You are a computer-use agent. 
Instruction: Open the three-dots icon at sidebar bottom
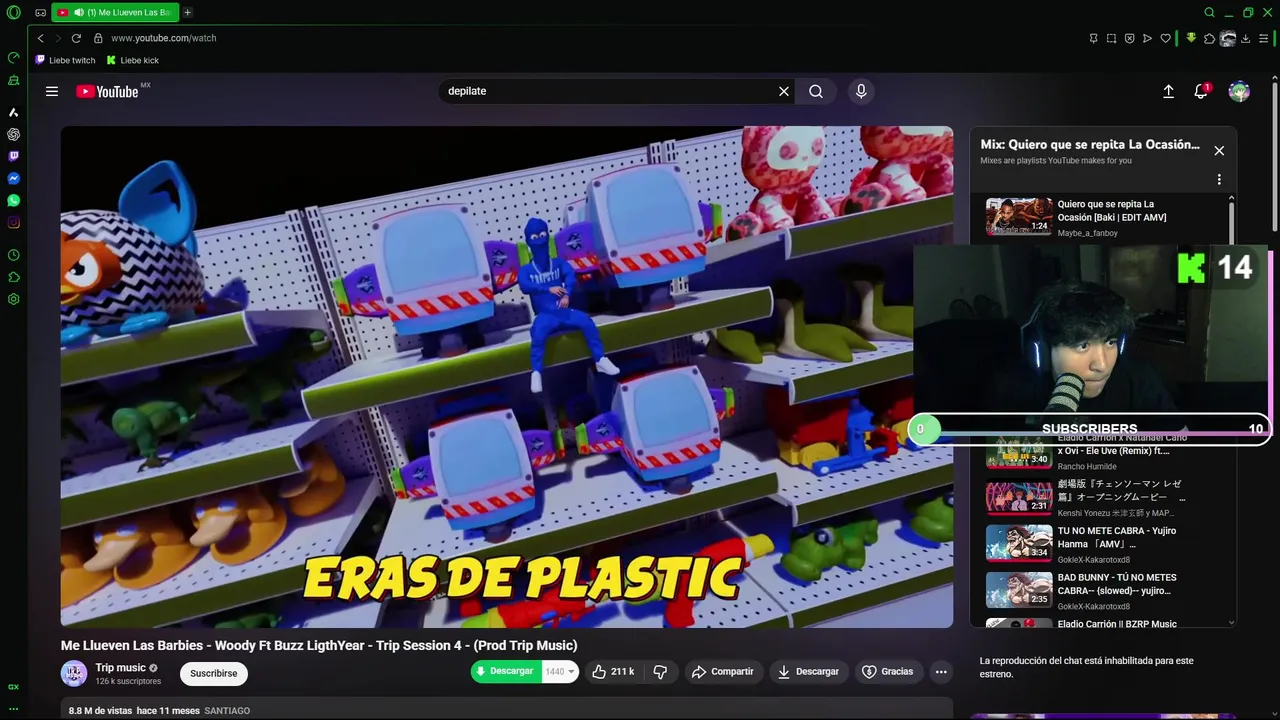pos(14,708)
